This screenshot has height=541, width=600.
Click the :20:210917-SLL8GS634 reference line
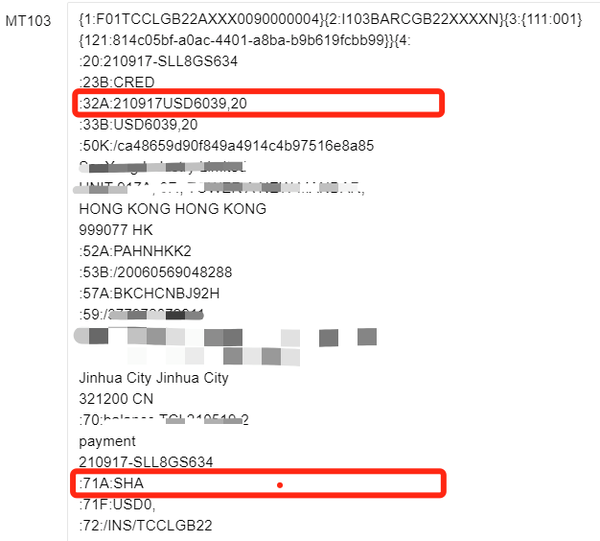[x=158, y=61]
